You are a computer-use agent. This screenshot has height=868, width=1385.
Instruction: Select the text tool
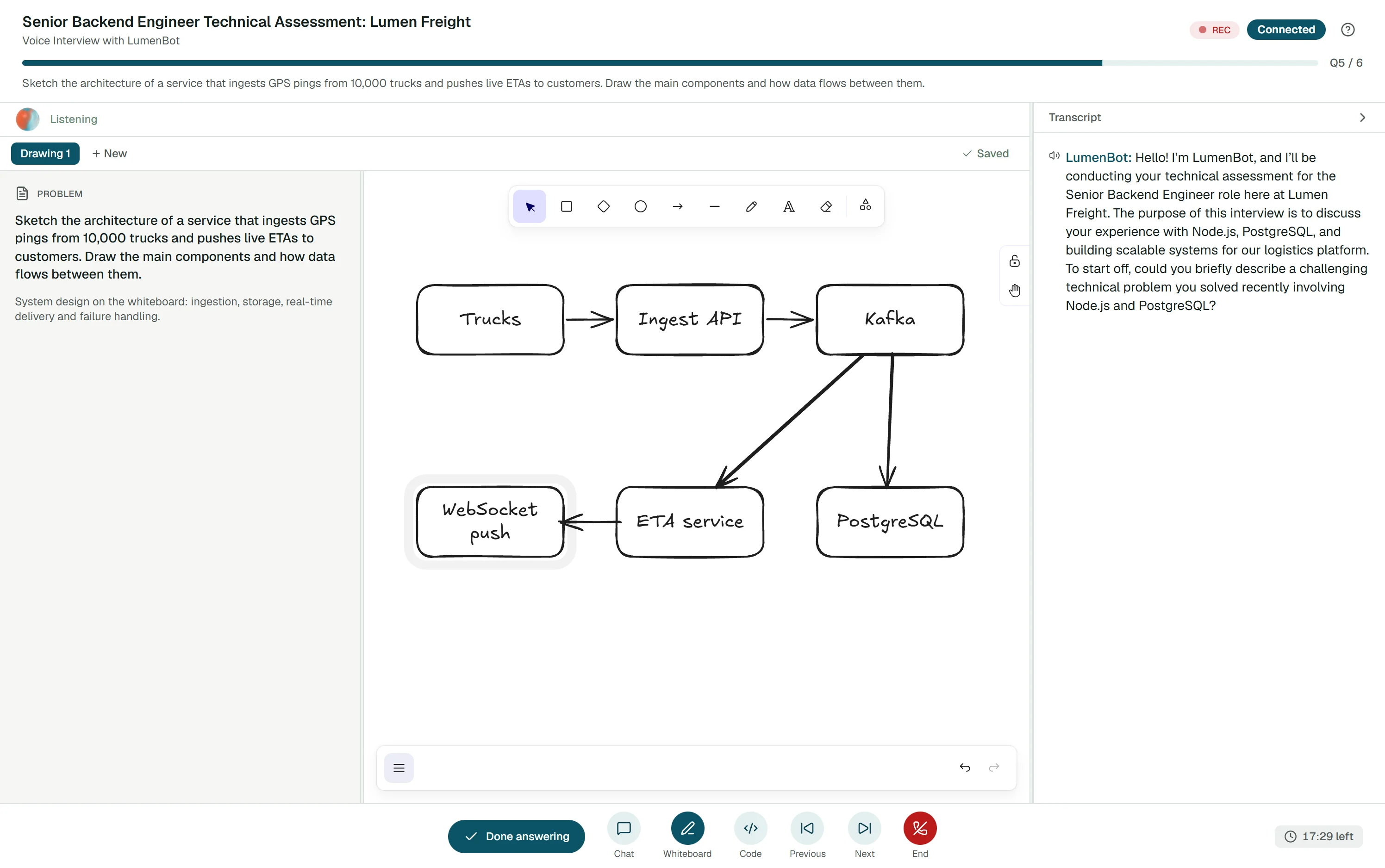(x=789, y=207)
